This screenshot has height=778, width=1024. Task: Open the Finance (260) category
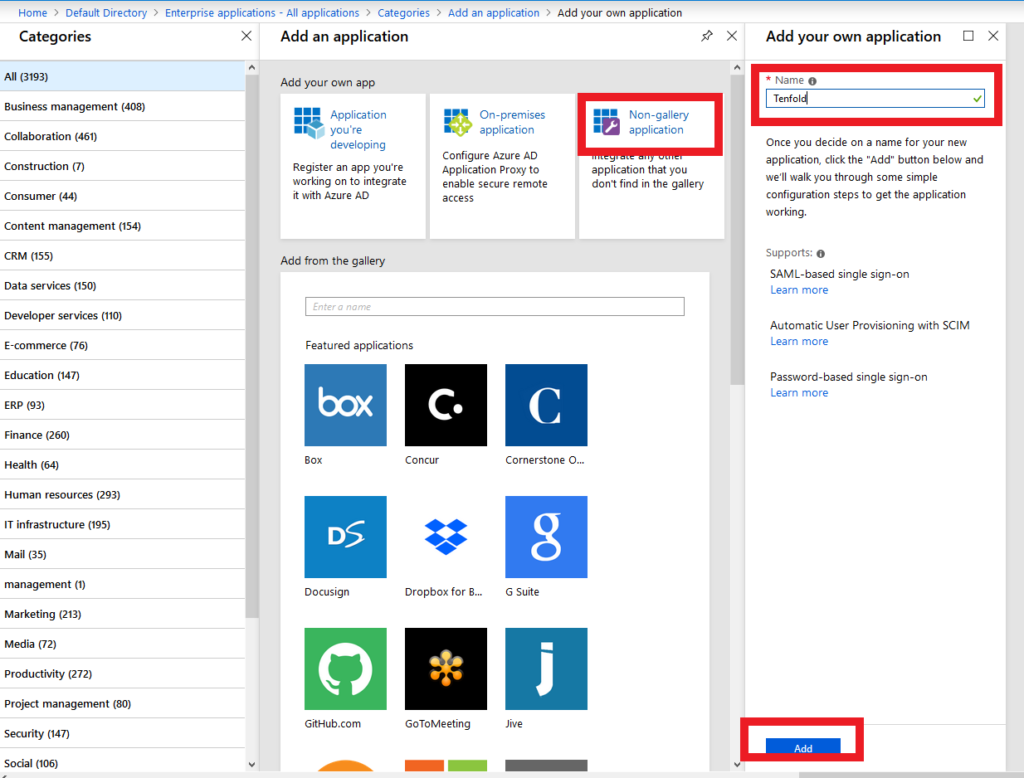[x=122, y=435]
